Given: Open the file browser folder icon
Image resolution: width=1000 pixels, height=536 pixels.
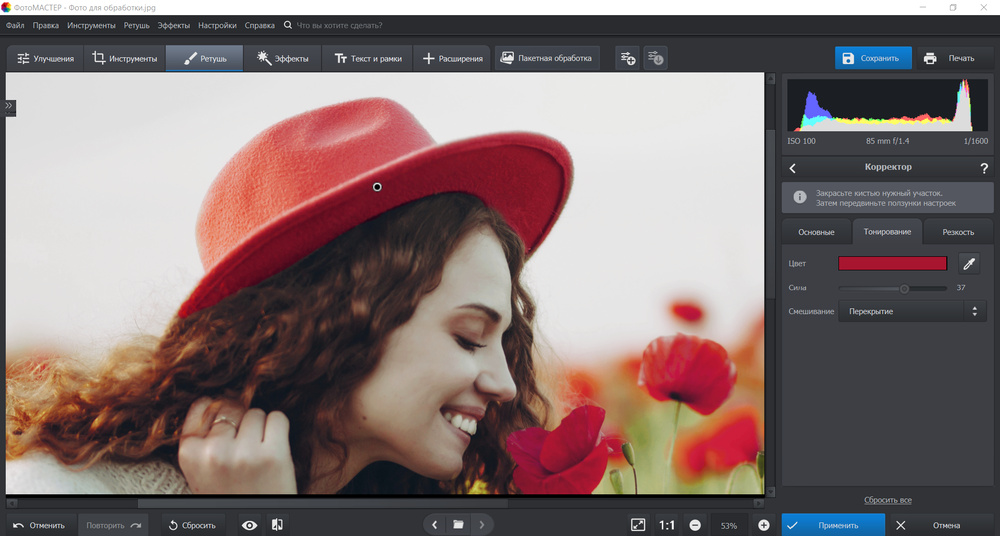Looking at the screenshot, I should click(458, 525).
